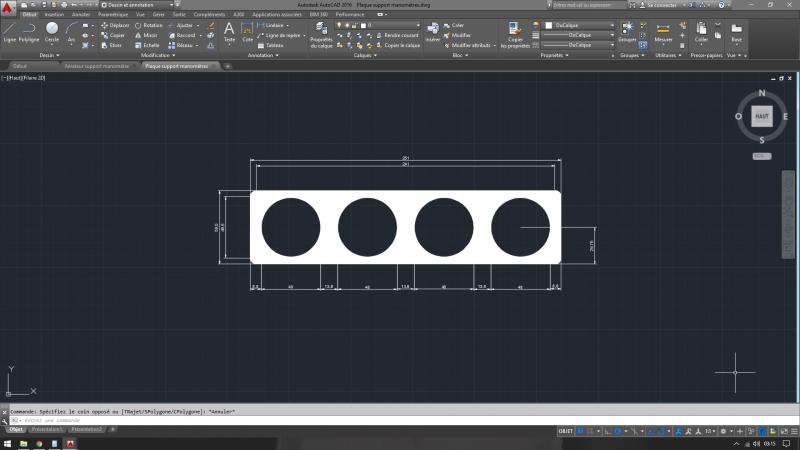Click the command line input field
This screenshot has height=450, width=800.
coord(200,420)
